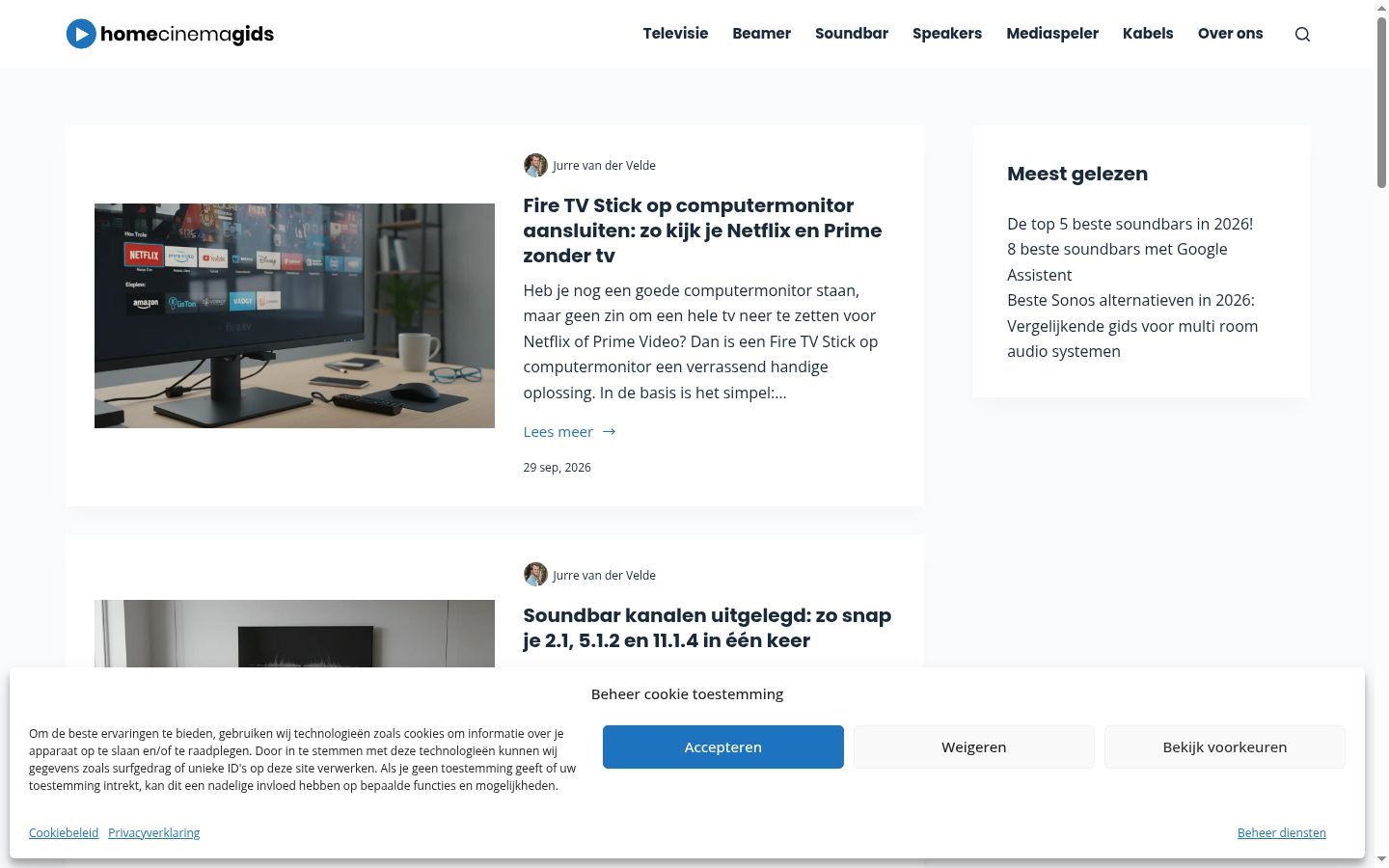Click the Beheer diensten link
The height and width of the screenshot is (868, 1389).
tap(1282, 833)
